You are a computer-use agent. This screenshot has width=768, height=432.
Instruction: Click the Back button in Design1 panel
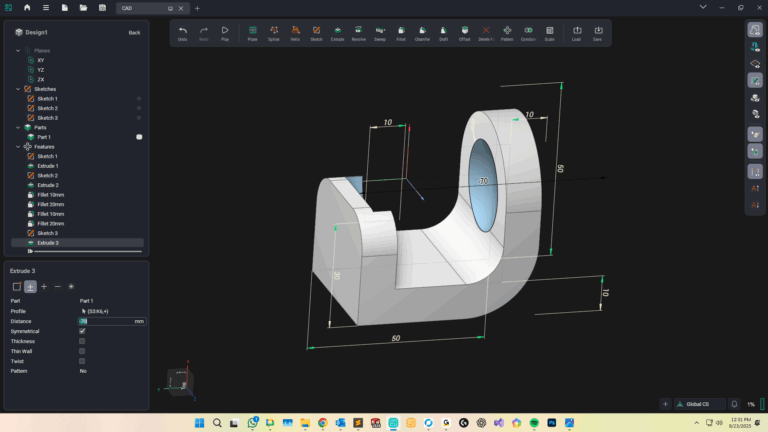click(x=134, y=32)
